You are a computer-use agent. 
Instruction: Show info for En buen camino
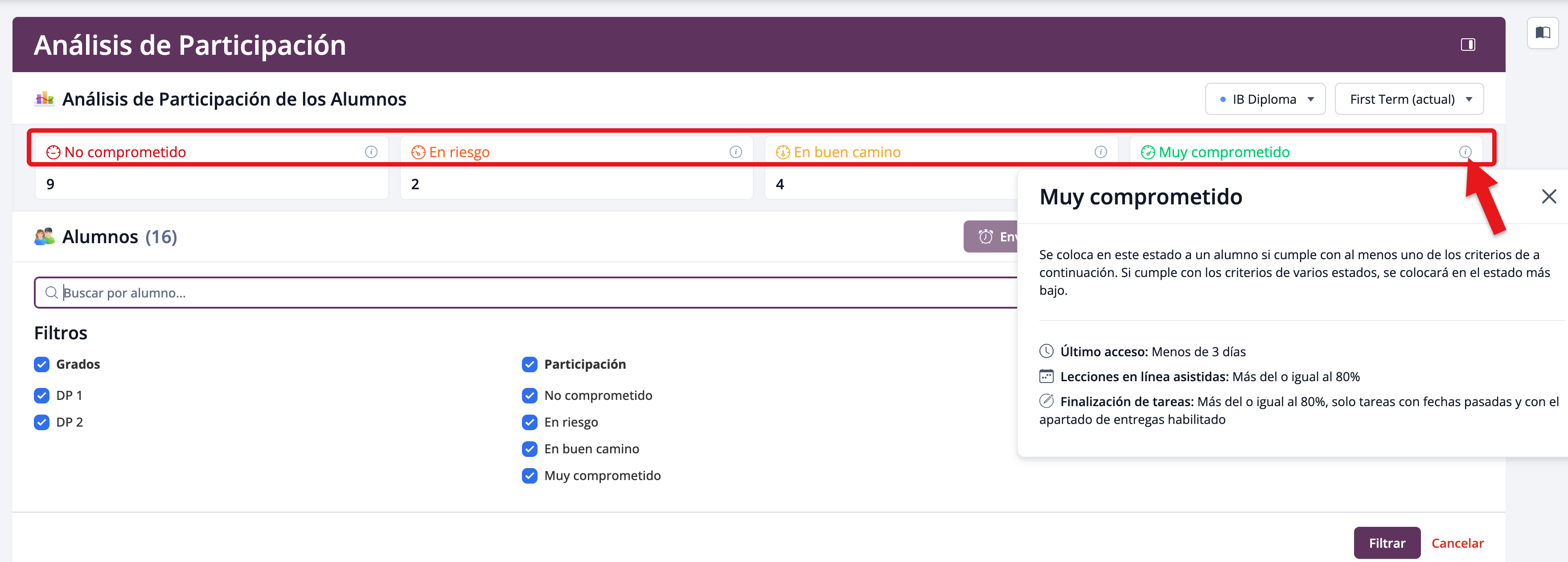(1100, 152)
